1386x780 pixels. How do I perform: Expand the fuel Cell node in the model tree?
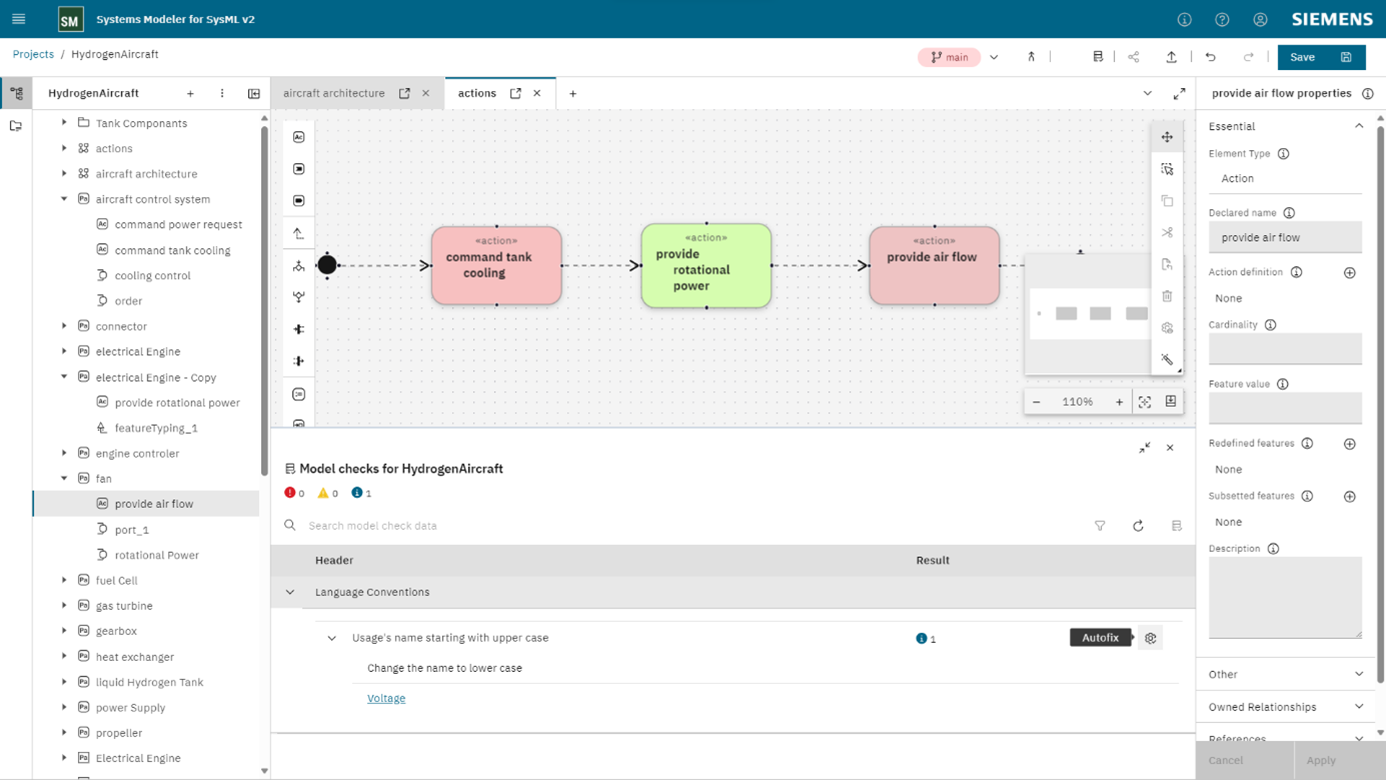point(63,580)
